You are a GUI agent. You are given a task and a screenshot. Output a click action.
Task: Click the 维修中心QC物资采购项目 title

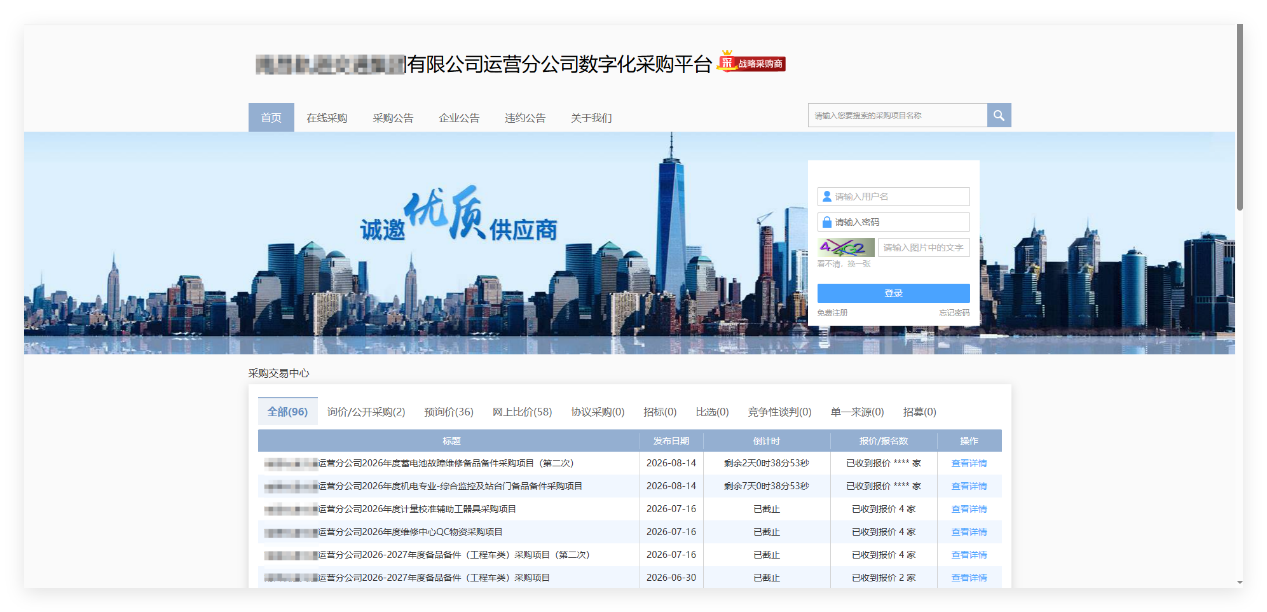pyautogui.click(x=384, y=532)
